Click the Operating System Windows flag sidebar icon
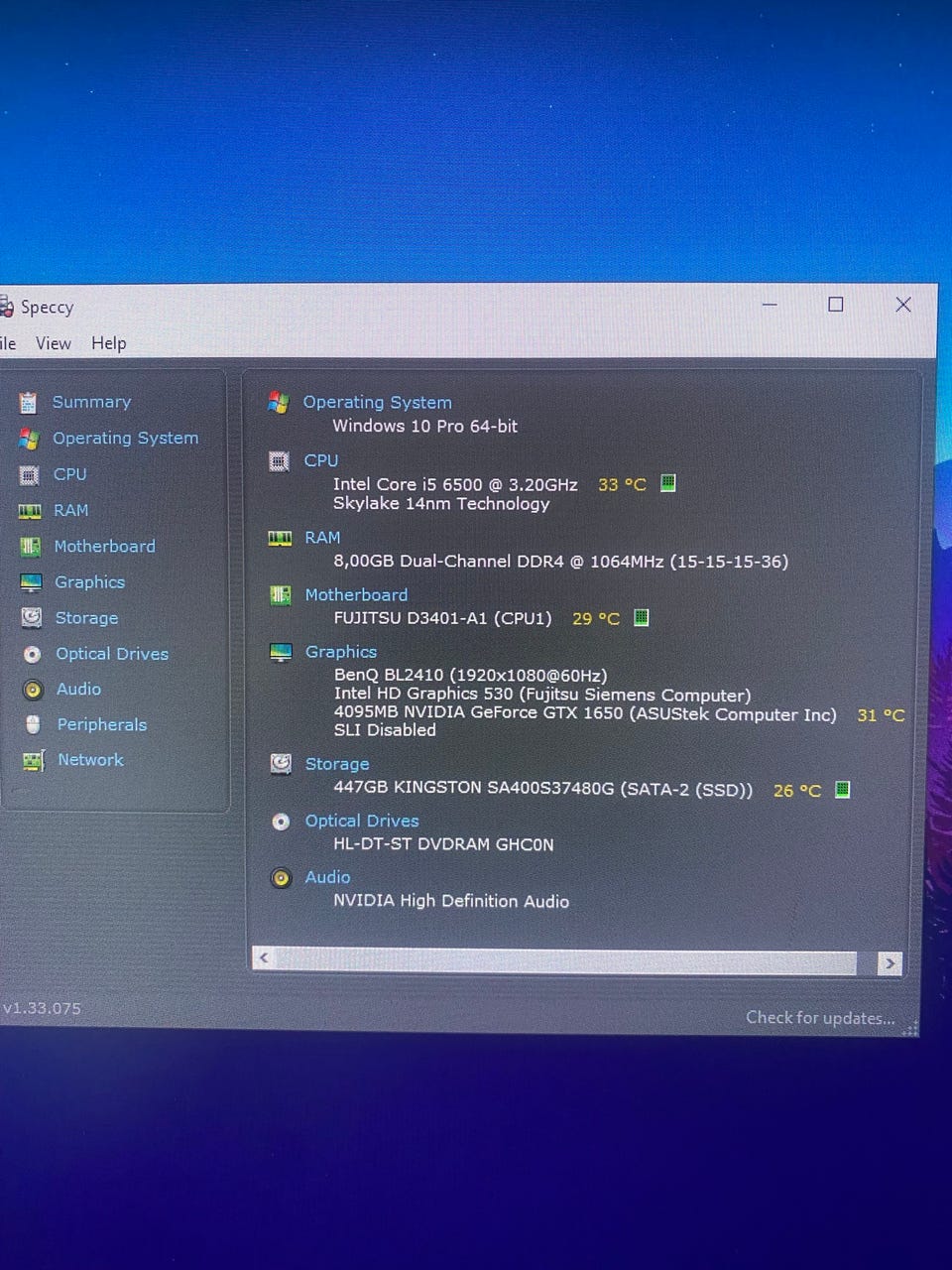Image resolution: width=952 pixels, height=1270 pixels. 29,439
